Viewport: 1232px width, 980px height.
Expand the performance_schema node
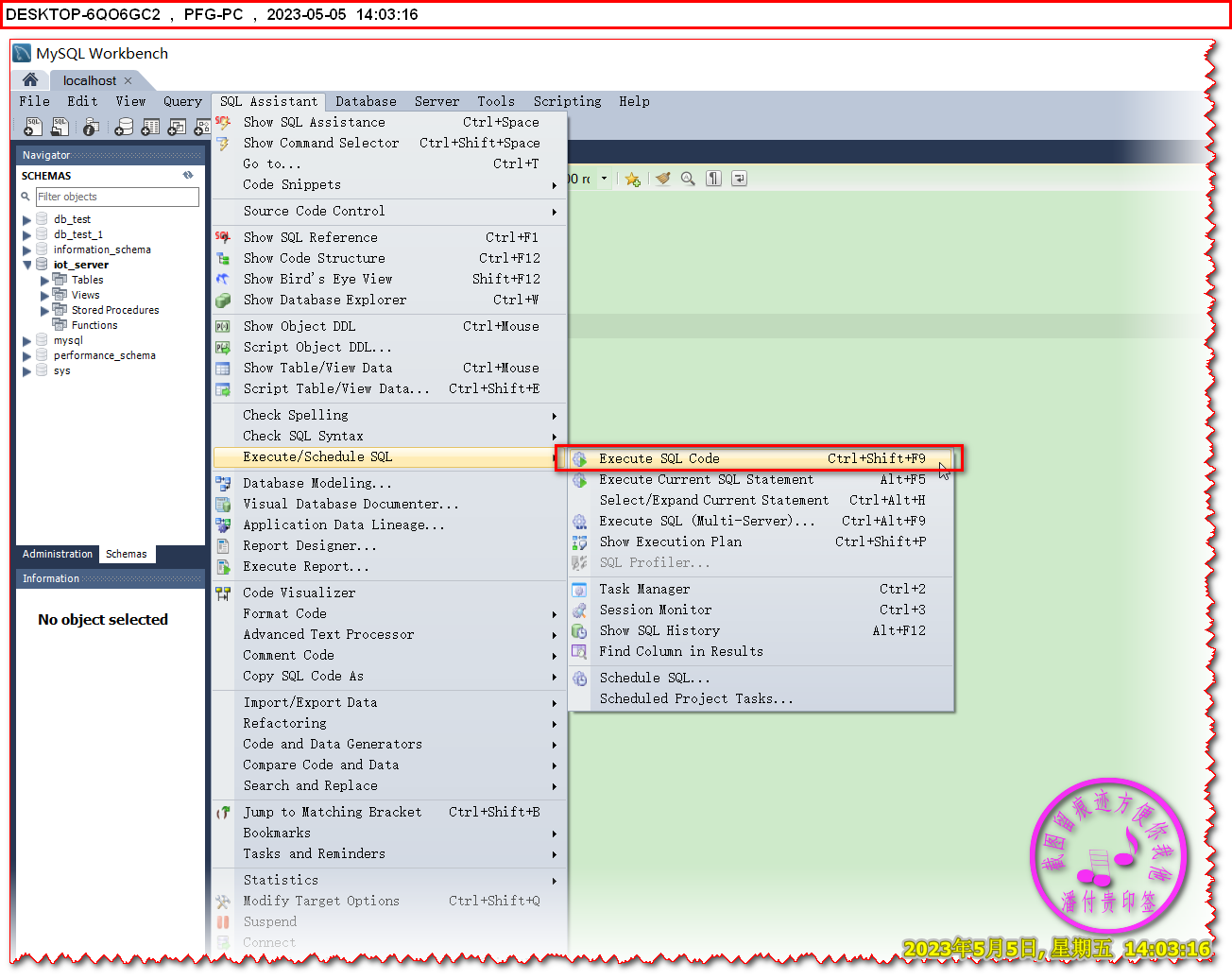26,355
